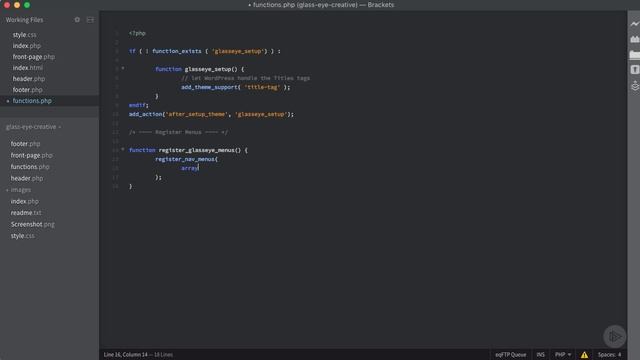Viewport: 640px width, 360px height.
Task: Collapse register_glasseye_menus function fold arrow
Action: pyautogui.click(x=122, y=149)
